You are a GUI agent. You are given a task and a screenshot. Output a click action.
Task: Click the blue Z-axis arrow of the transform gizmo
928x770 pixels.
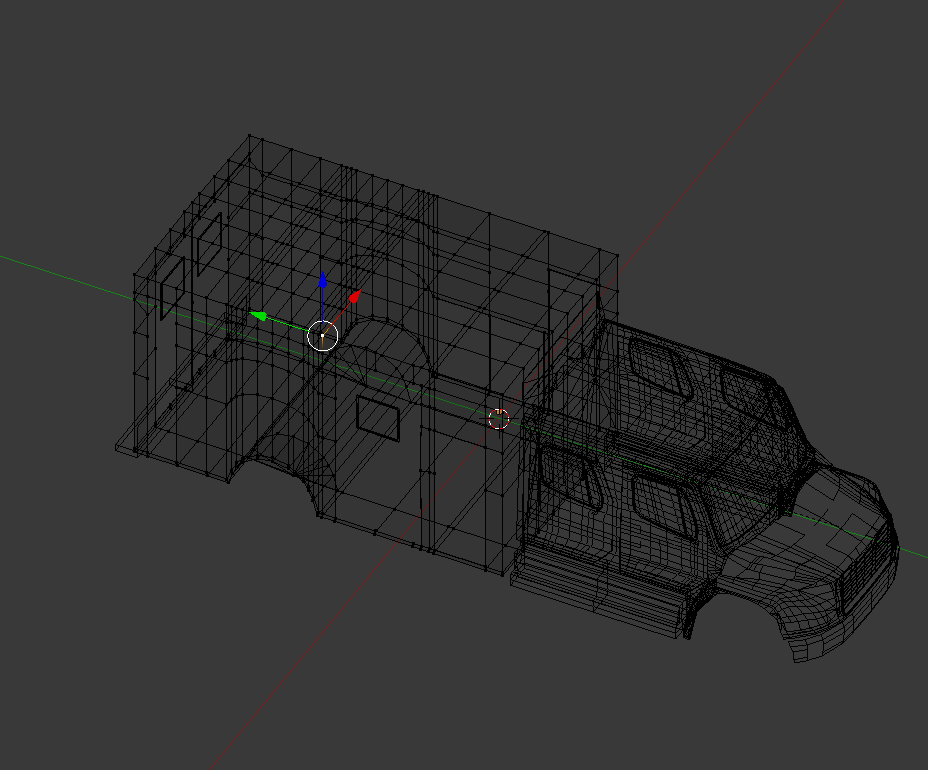pyautogui.click(x=323, y=281)
